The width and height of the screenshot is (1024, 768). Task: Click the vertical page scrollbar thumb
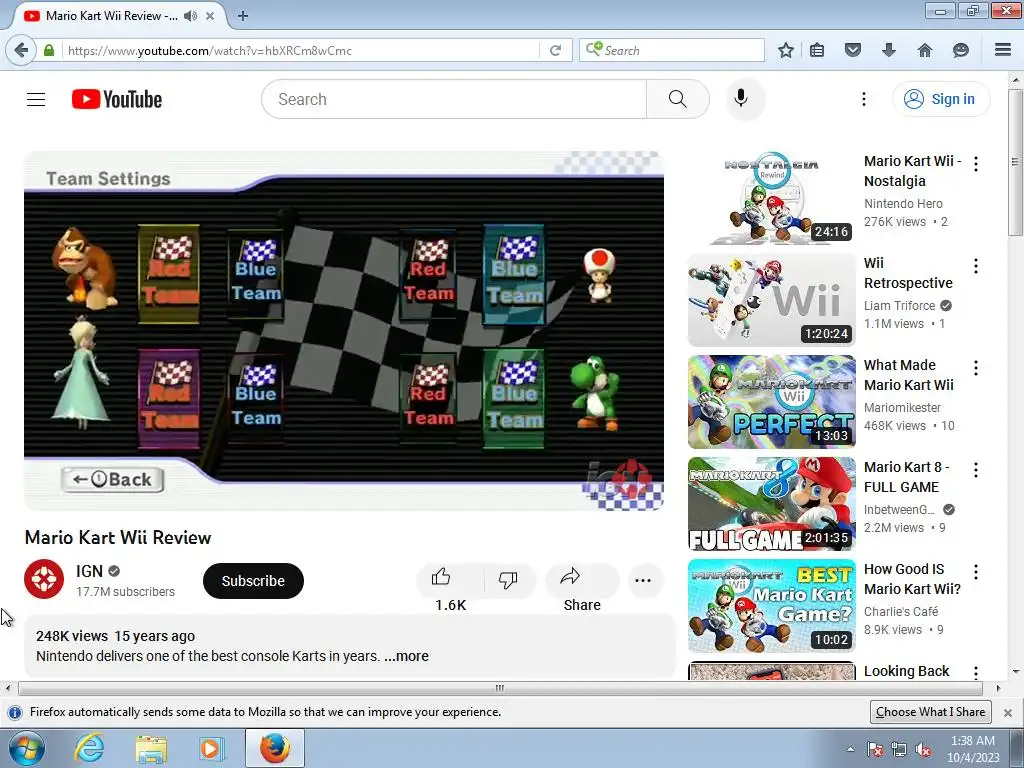point(1015,162)
